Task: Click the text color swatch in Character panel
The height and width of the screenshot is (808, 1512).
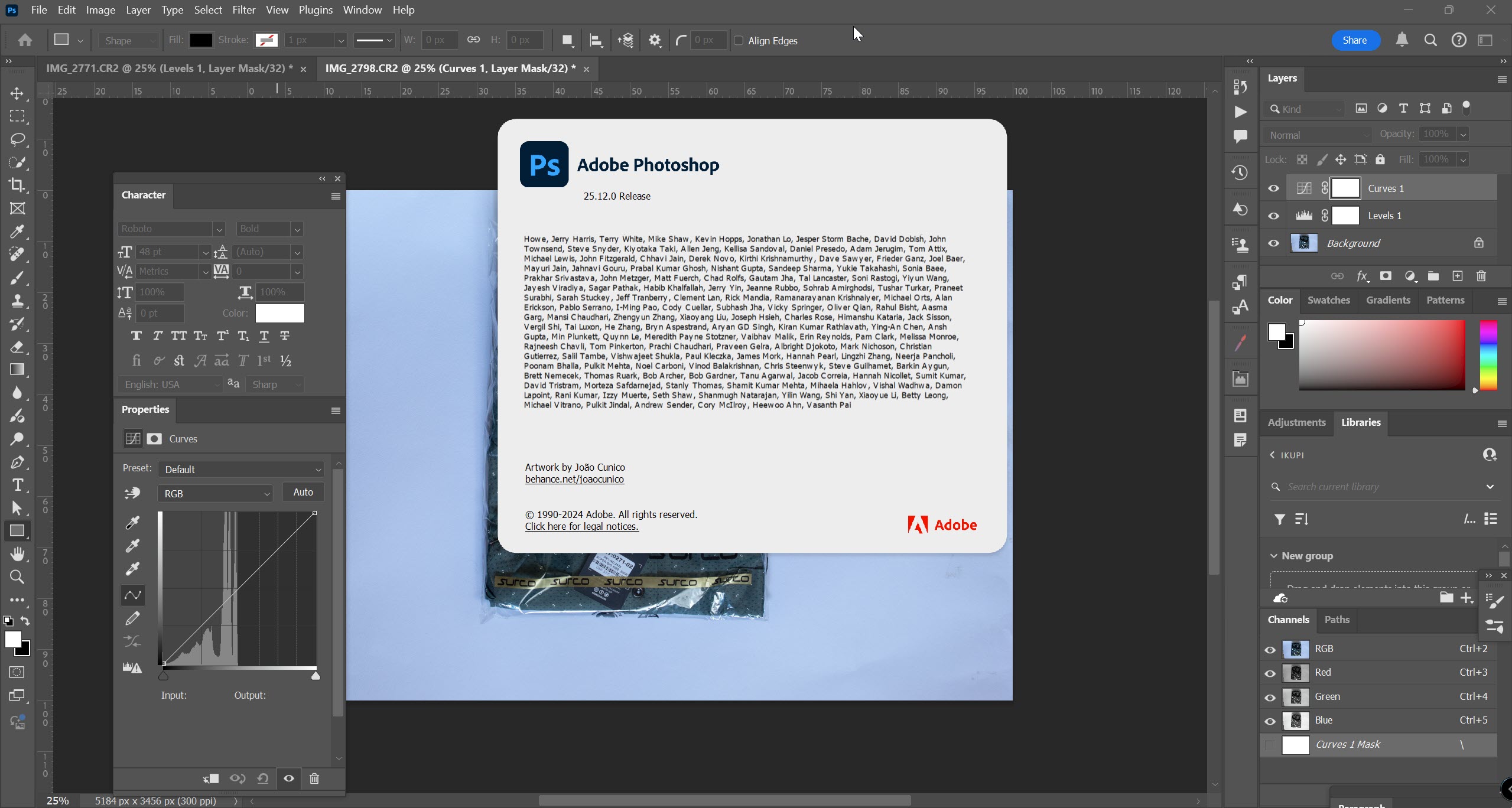Action: click(279, 313)
